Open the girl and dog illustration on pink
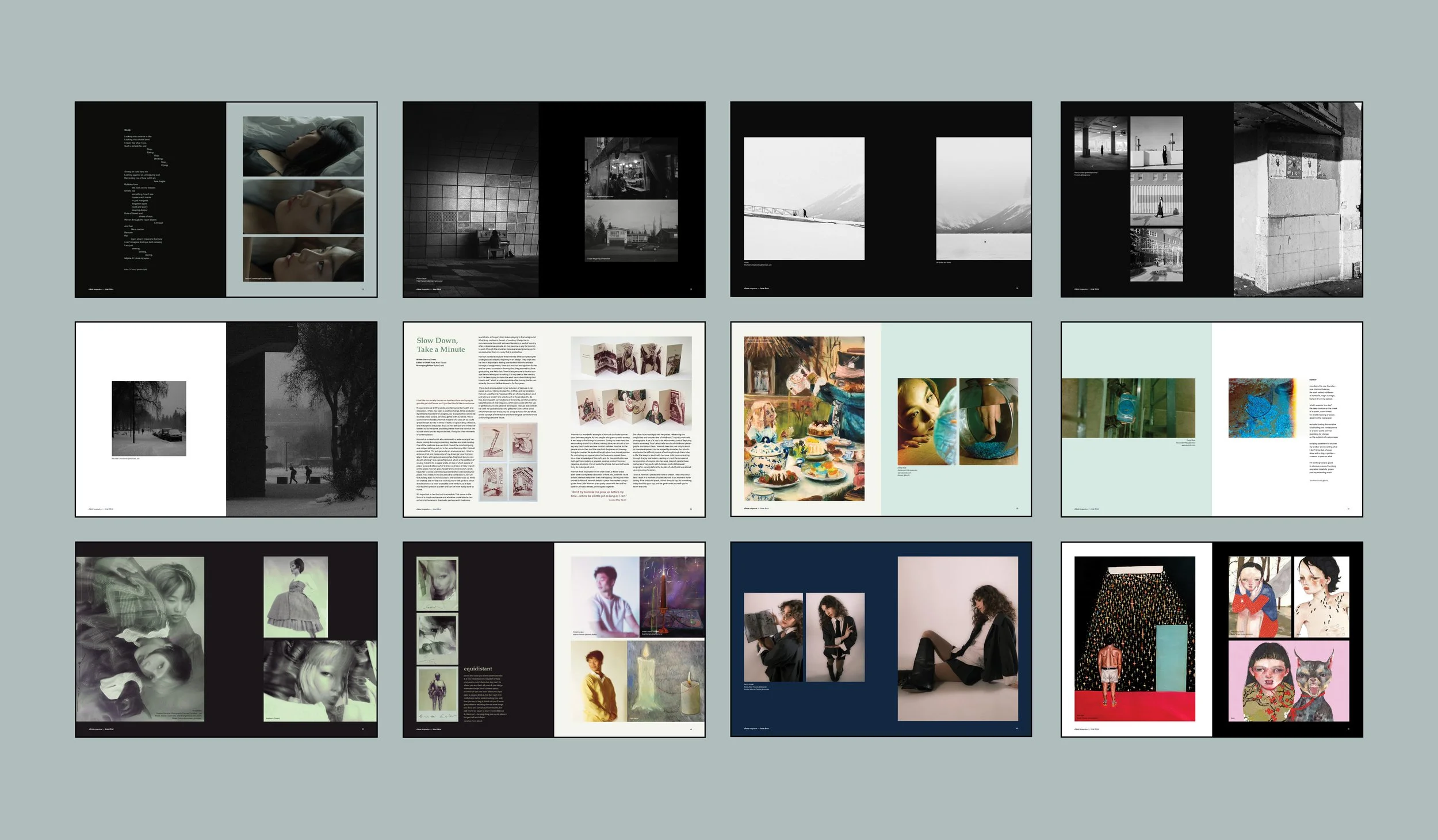The width and height of the screenshot is (1438, 840). click(x=1289, y=681)
